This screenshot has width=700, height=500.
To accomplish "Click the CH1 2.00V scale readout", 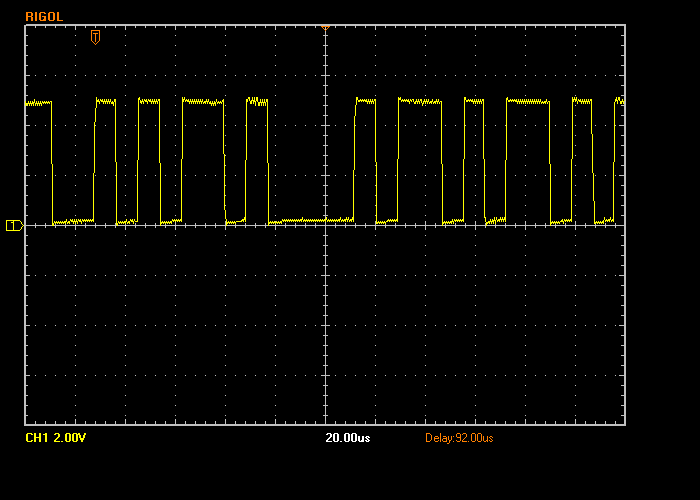I will [55, 438].
